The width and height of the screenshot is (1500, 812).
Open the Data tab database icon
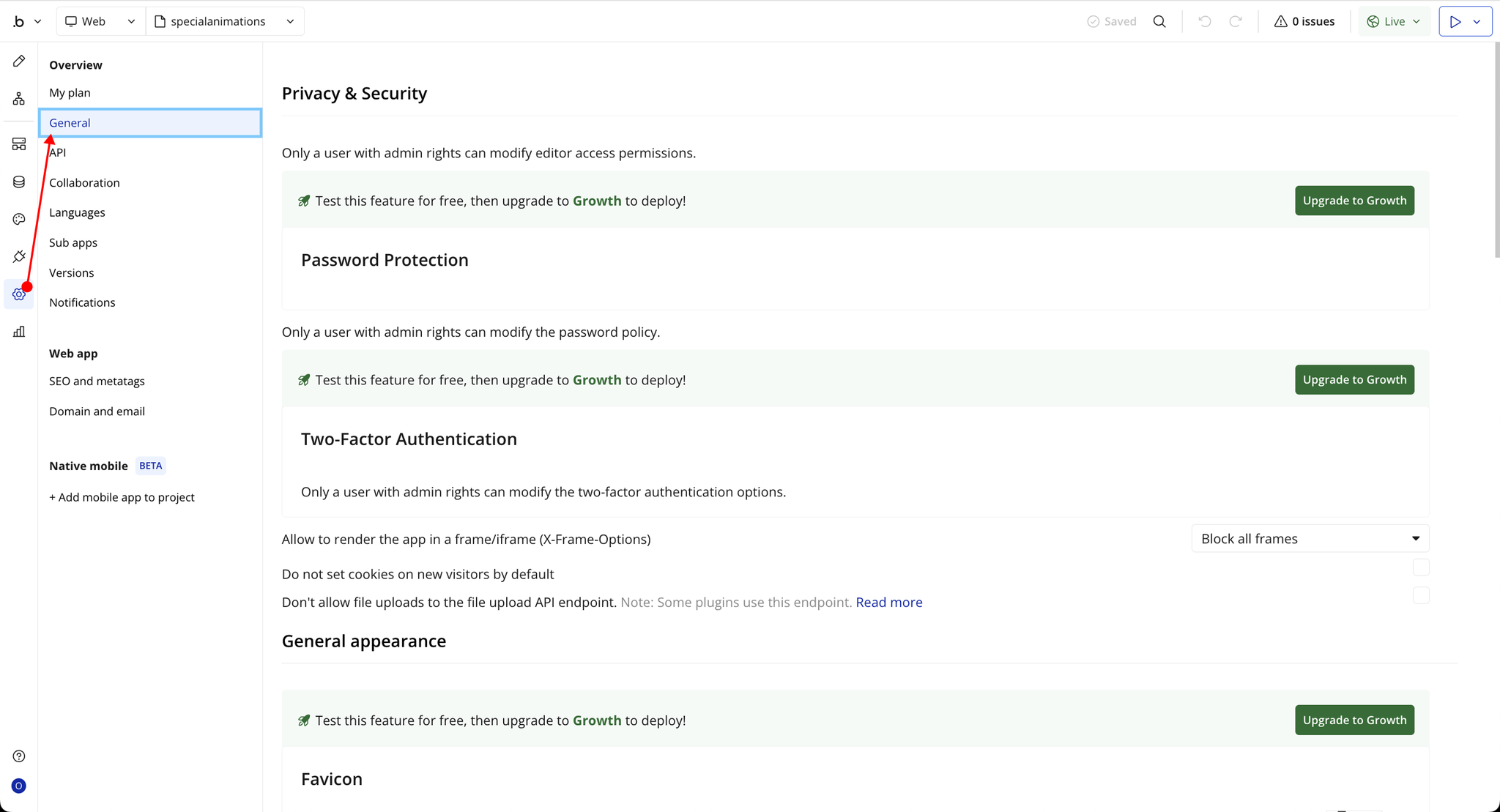[19, 182]
